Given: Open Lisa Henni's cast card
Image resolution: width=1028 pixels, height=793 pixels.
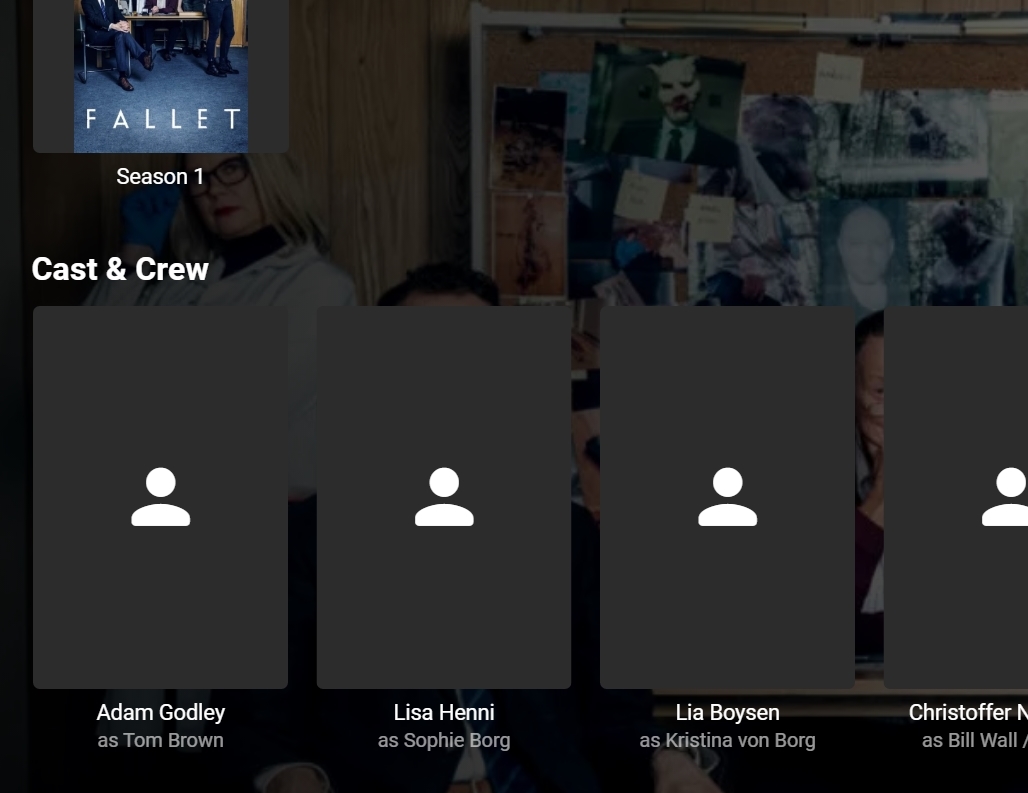Looking at the screenshot, I should pyautogui.click(x=444, y=497).
